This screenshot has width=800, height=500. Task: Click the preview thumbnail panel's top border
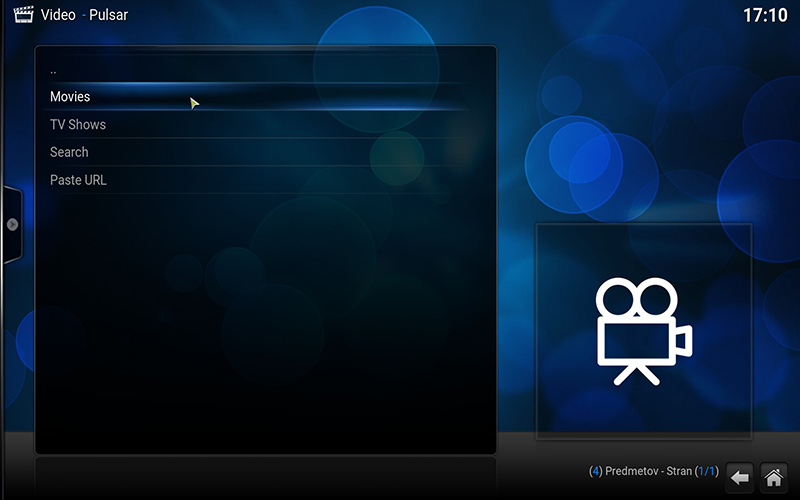[643, 225]
